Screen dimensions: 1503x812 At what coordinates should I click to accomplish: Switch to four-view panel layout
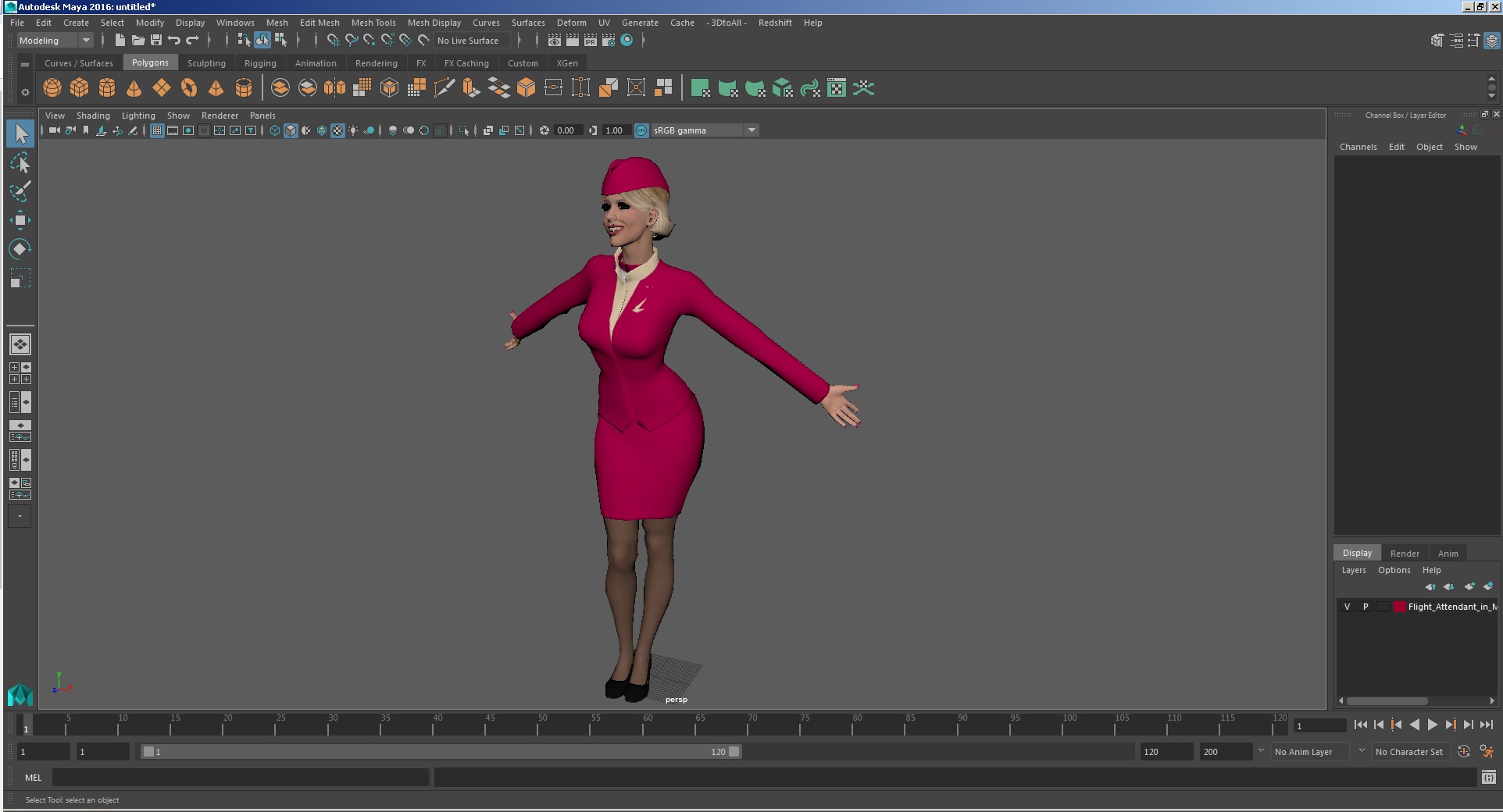pos(20,373)
